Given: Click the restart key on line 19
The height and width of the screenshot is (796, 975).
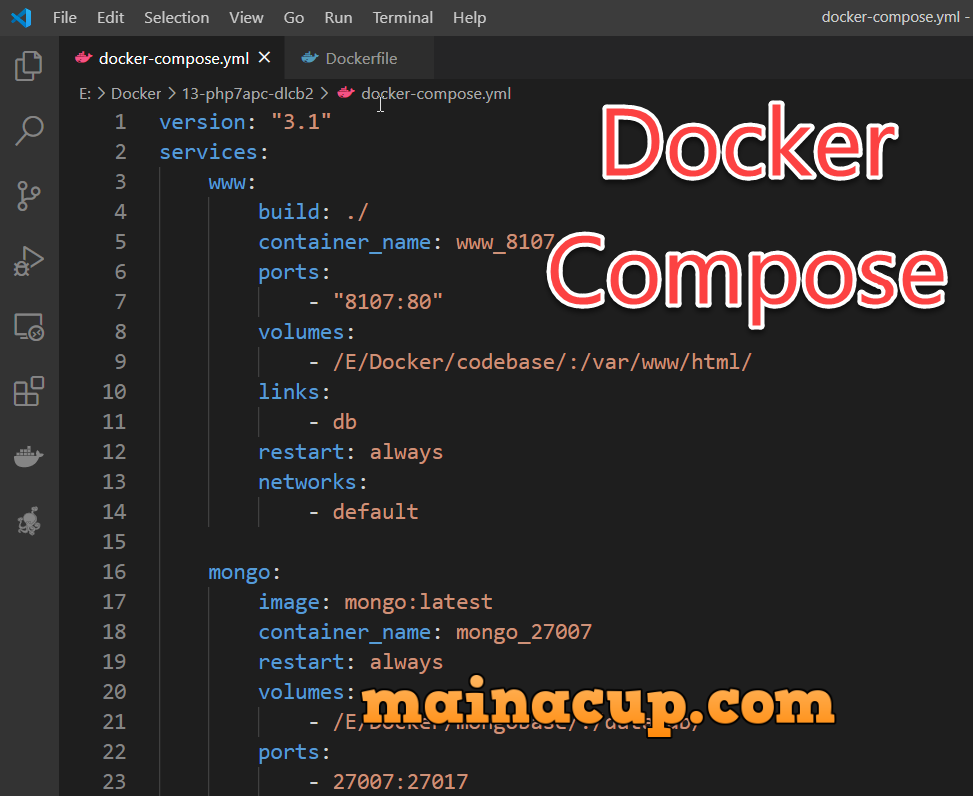Looking at the screenshot, I should click(x=301, y=662).
